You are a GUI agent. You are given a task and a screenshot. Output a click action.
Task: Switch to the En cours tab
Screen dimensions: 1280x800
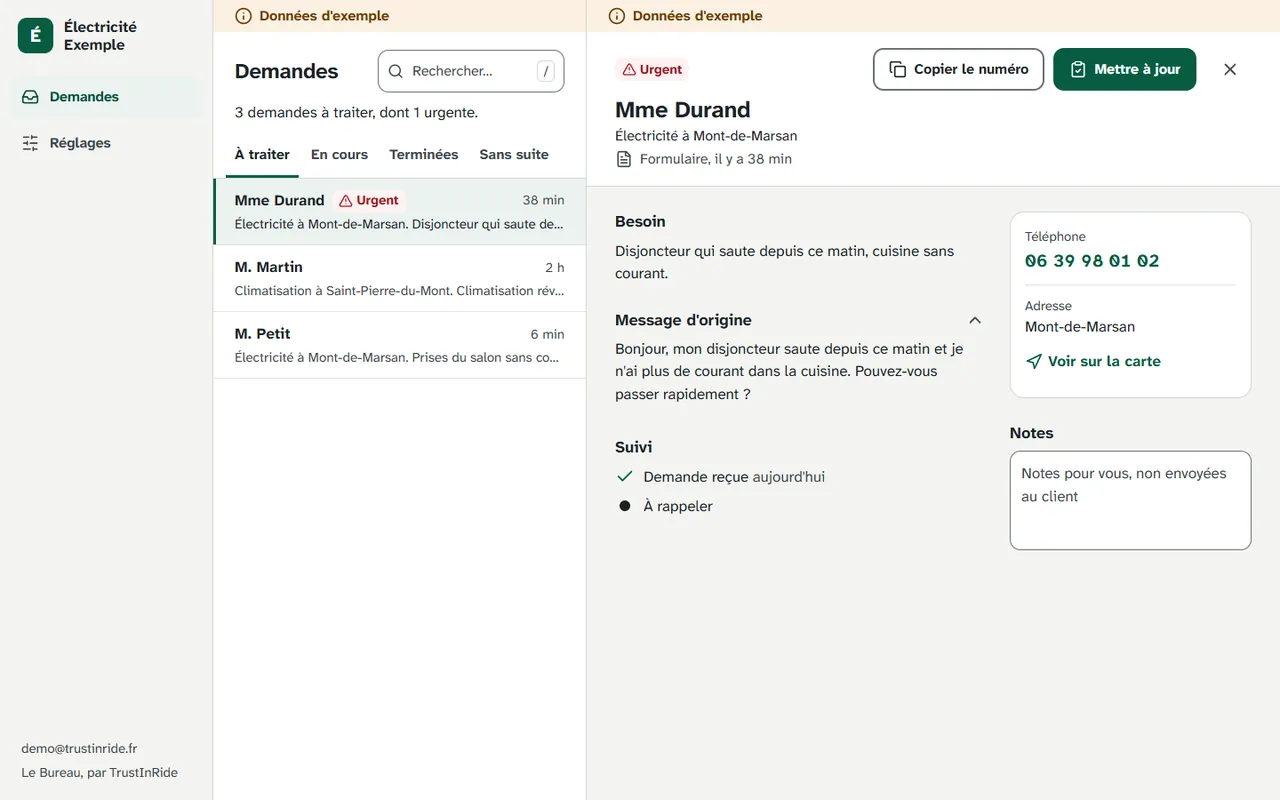tap(339, 155)
